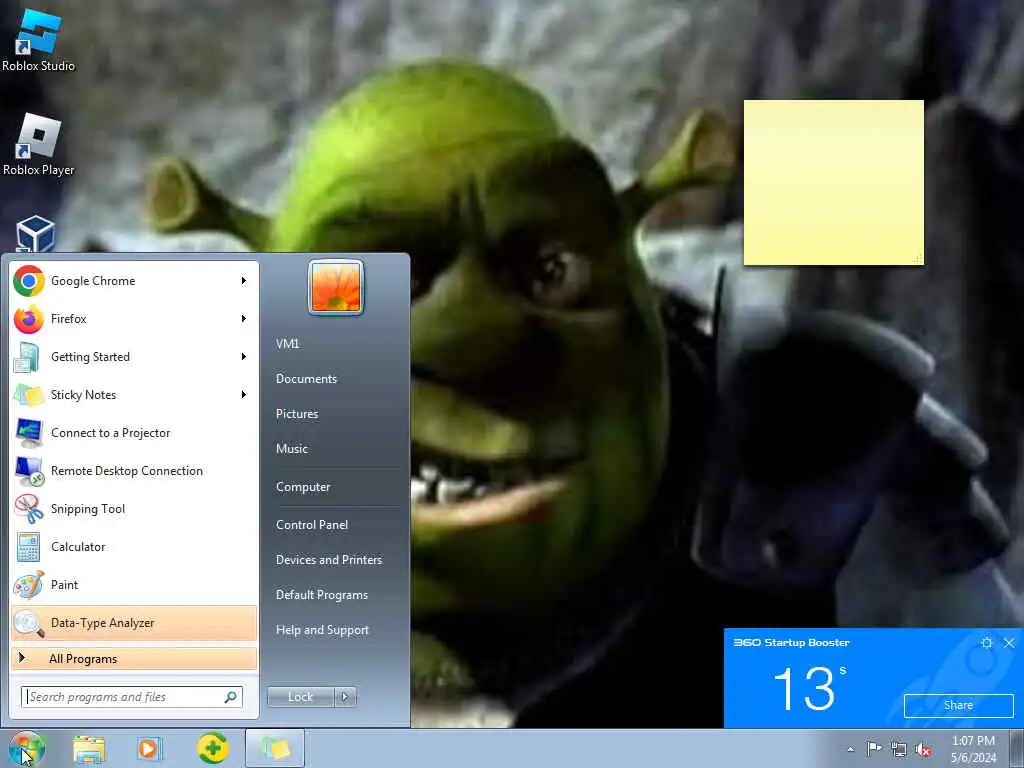Open the Snipping Tool
The width and height of the screenshot is (1024, 768).
135,509
